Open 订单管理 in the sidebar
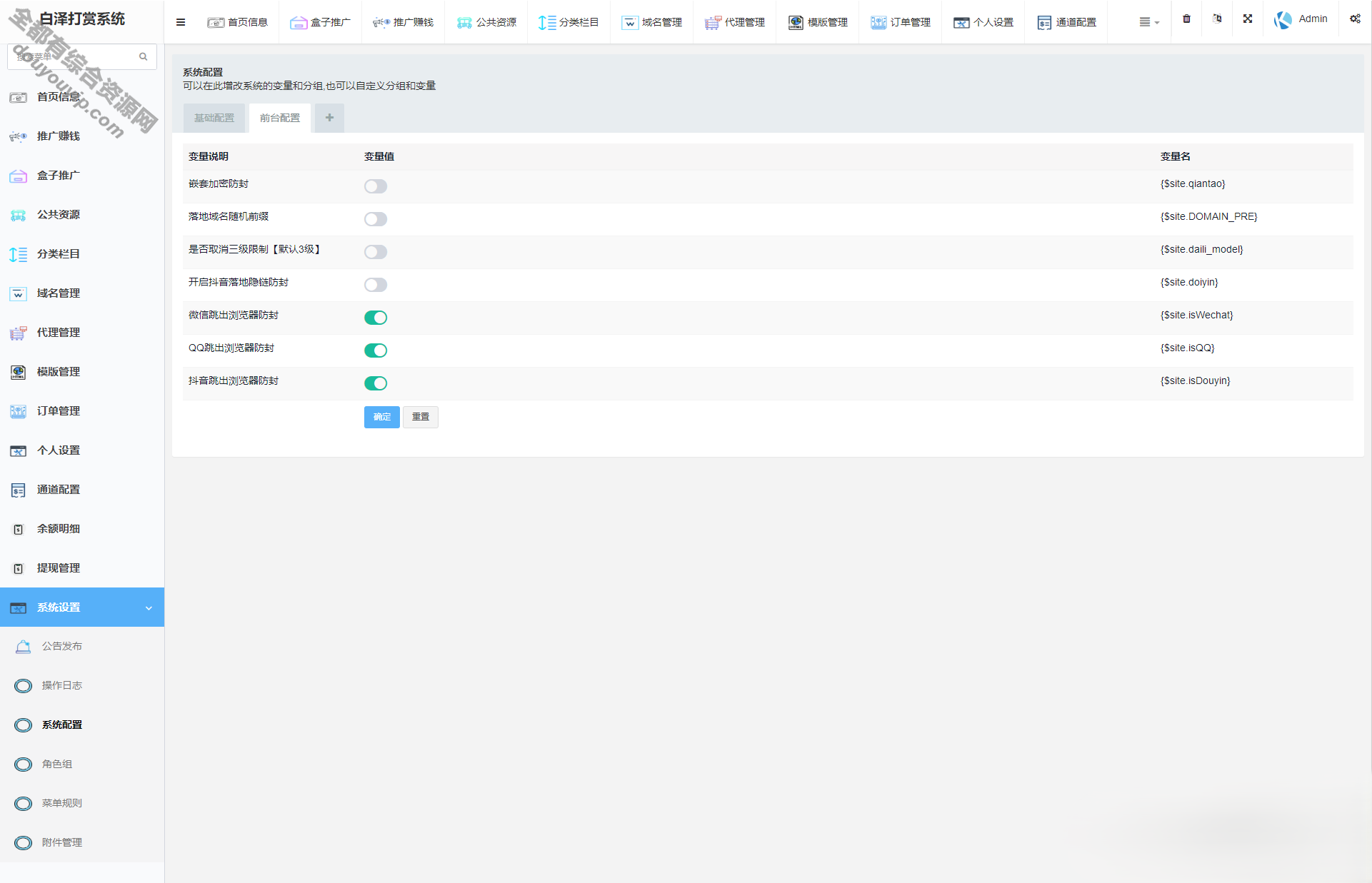The width and height of the screenshot is (1372, 883). pos(82,411)
